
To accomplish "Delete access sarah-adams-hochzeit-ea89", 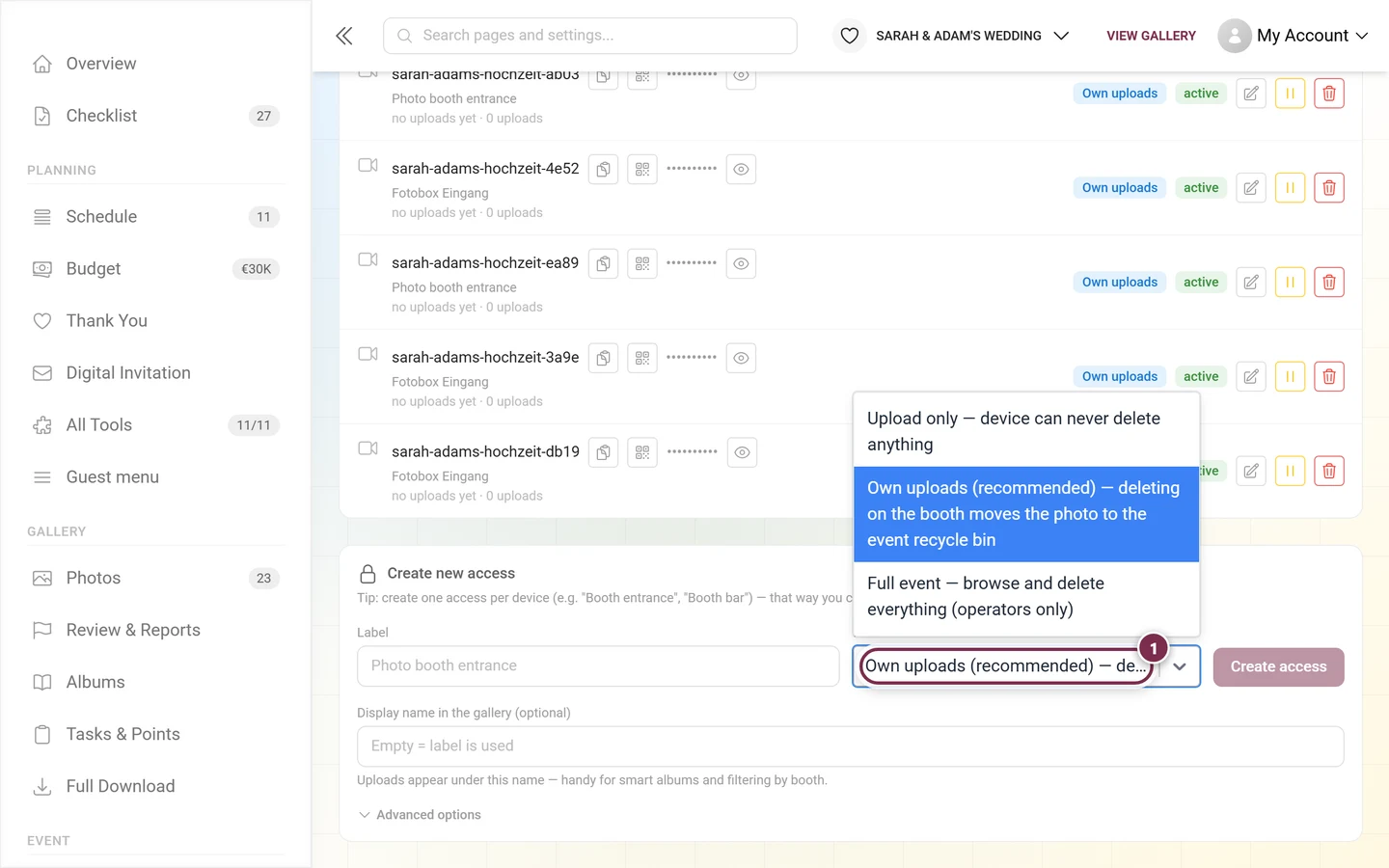I will click(1329, 283).
